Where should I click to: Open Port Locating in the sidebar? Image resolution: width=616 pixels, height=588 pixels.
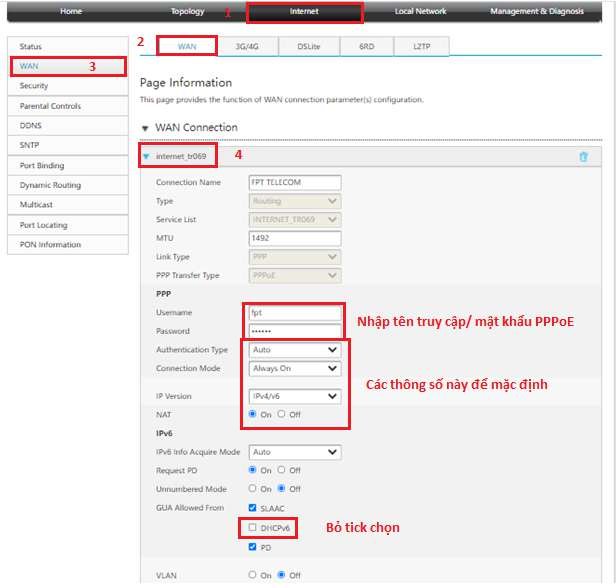click(x=68, y=225)
